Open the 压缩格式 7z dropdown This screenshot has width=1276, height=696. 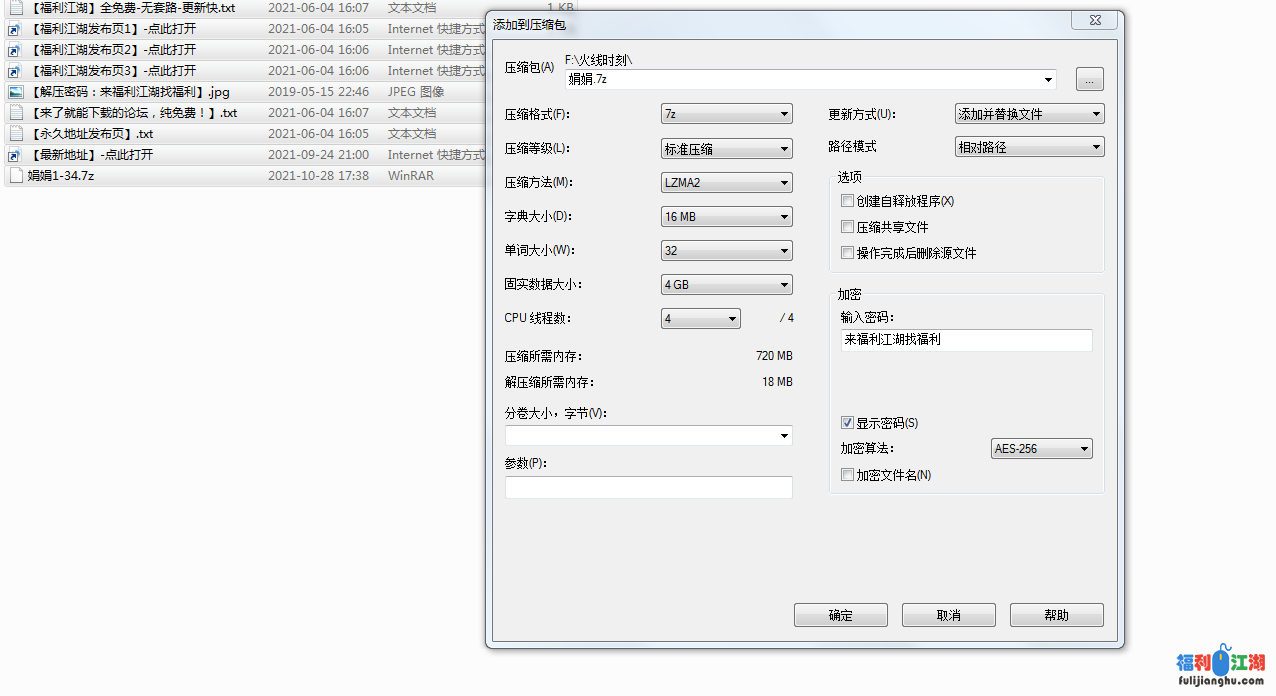click(x=726, y=115)
